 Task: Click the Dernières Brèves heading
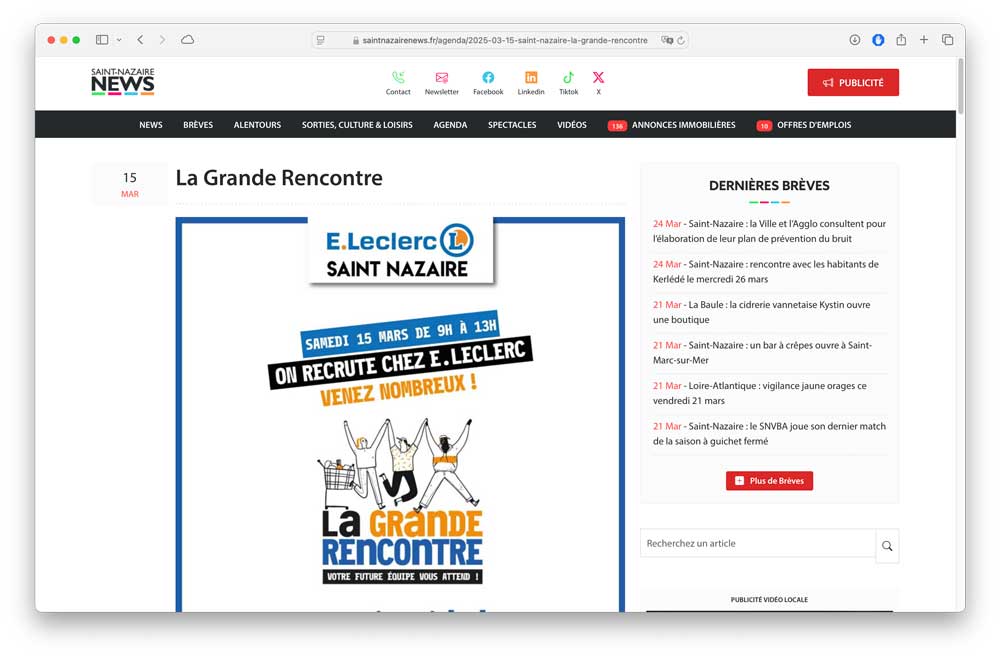point(769,186)
